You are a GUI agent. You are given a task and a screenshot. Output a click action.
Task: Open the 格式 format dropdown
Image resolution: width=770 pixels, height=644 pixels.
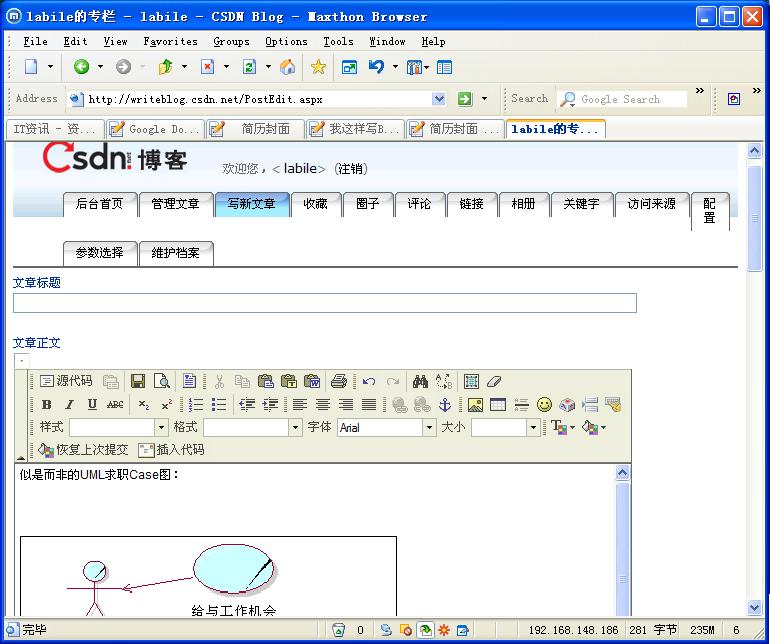coord(295,428)
